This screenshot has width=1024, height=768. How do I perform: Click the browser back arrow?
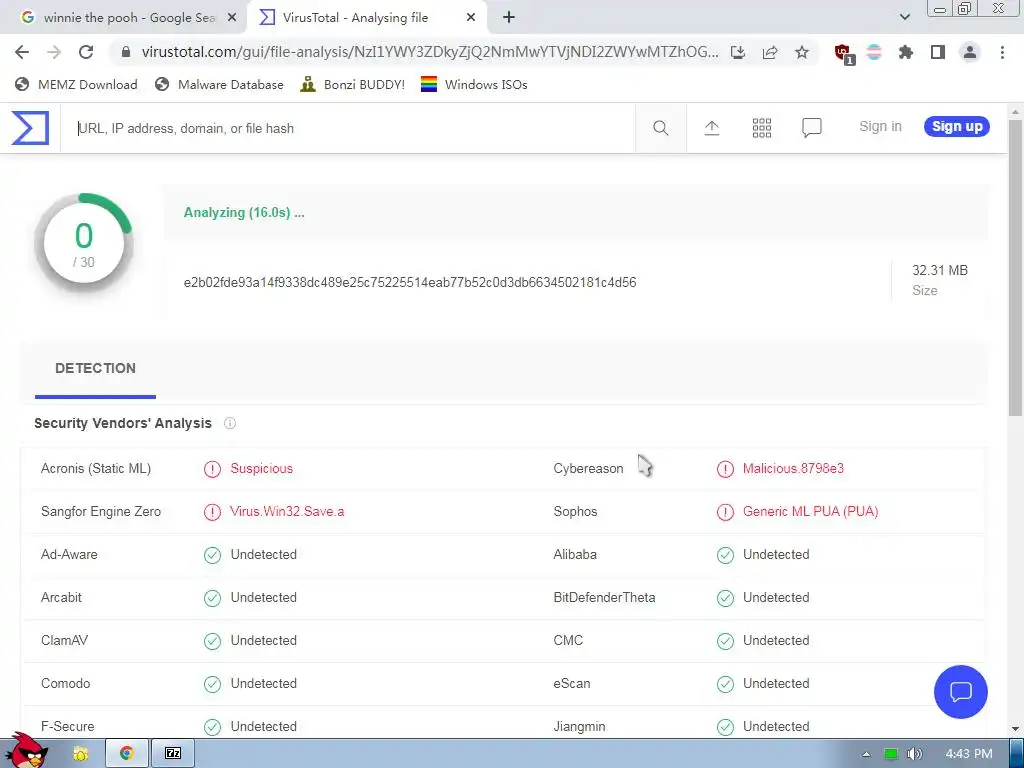pos(22,52)
